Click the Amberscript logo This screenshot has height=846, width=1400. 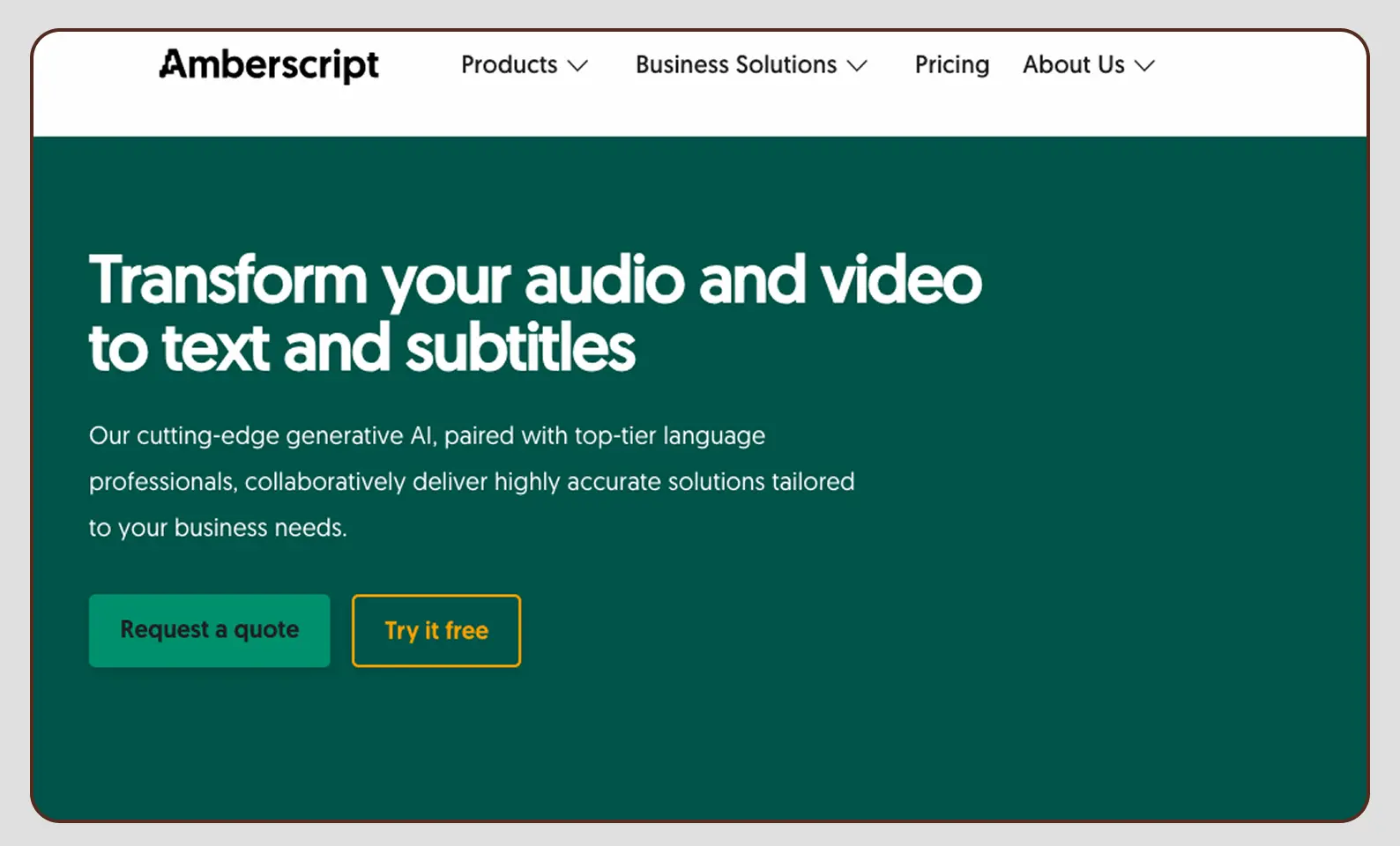269,65
